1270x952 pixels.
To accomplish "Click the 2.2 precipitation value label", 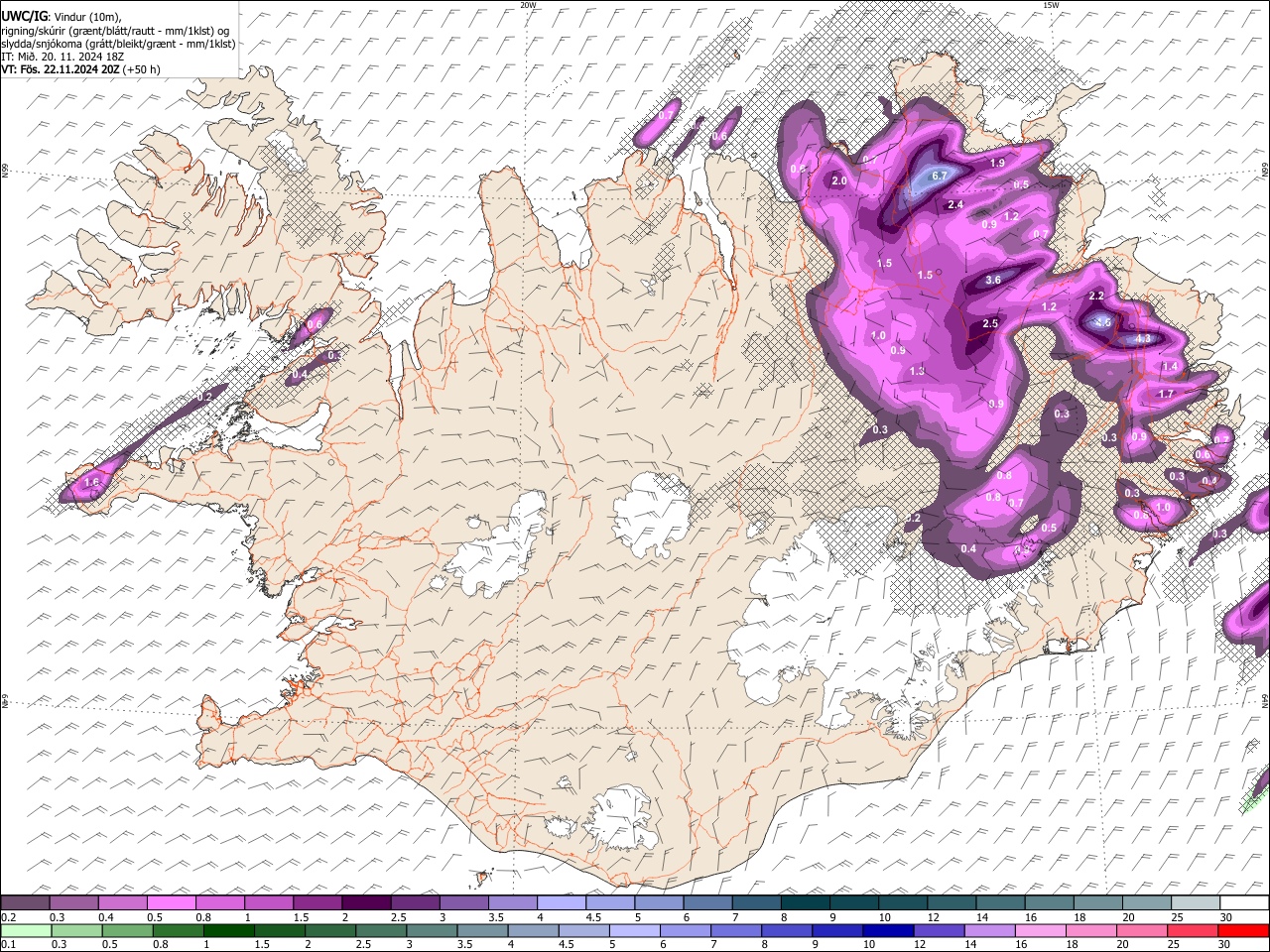I will click(x=1096, y=297).
